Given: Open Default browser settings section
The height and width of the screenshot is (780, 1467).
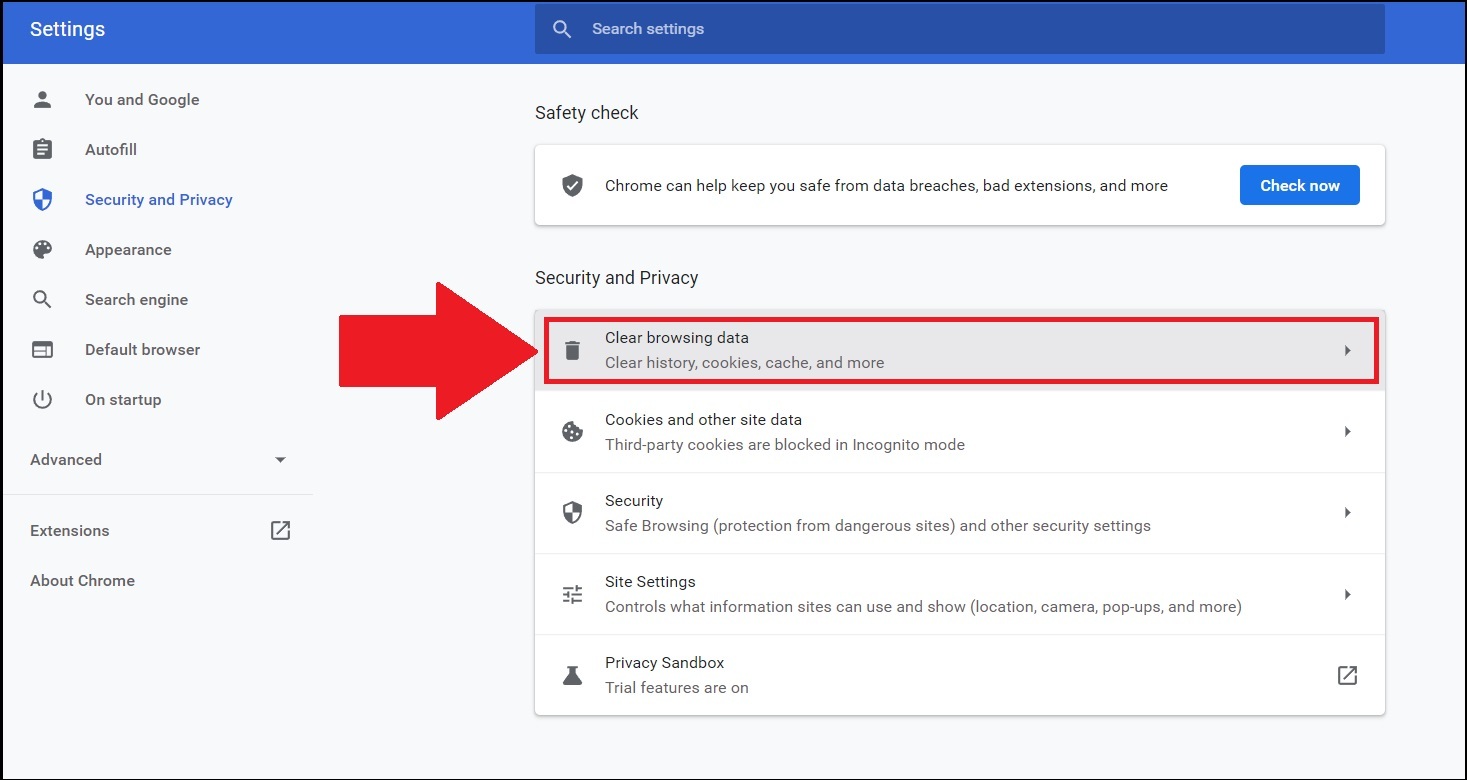Looking at the screenshot, I should click(142, 349).
